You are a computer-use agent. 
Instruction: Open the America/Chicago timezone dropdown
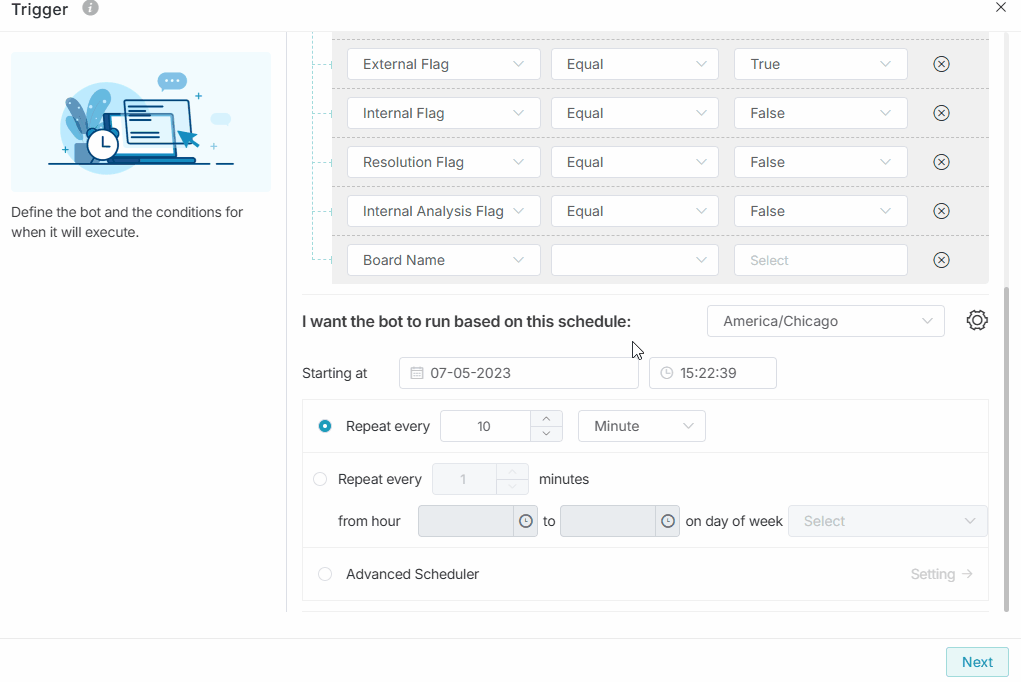tap(825, 321)
